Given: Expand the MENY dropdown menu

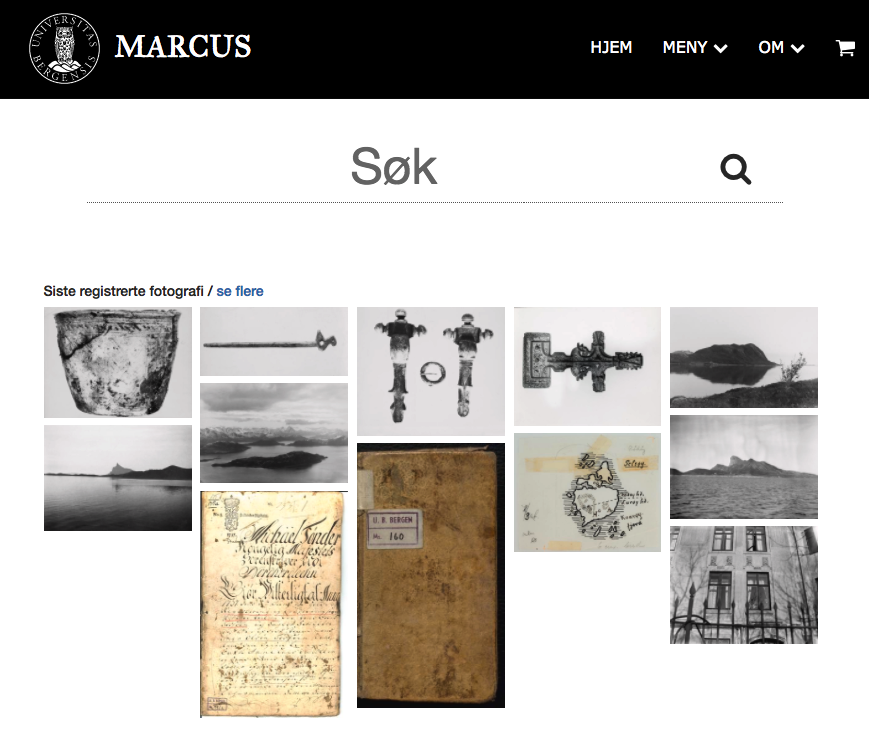Looking at the screenshot, I should (695, 48).
